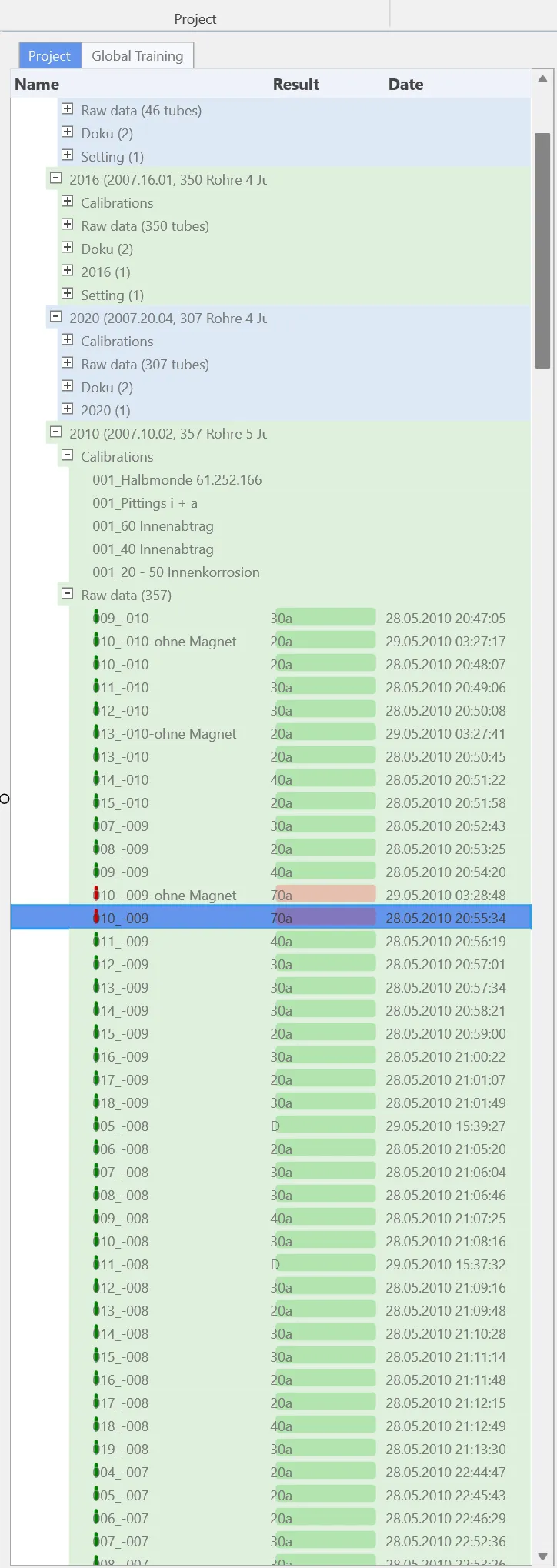Select the Doku (2) node under 2016
The image size is (557, 1568).
(x=107, y=249)
